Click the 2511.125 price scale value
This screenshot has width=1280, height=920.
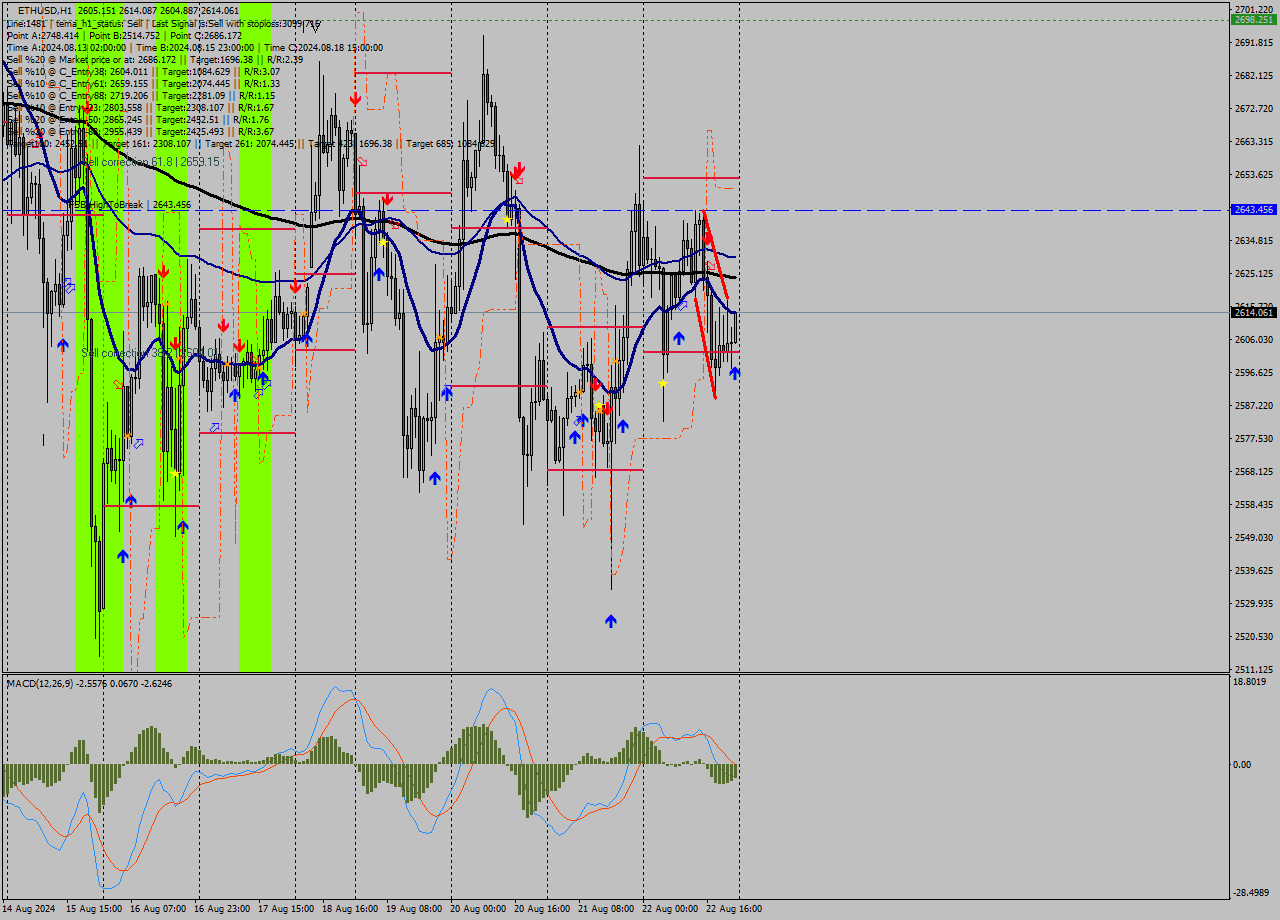[x=1254, y=669]
